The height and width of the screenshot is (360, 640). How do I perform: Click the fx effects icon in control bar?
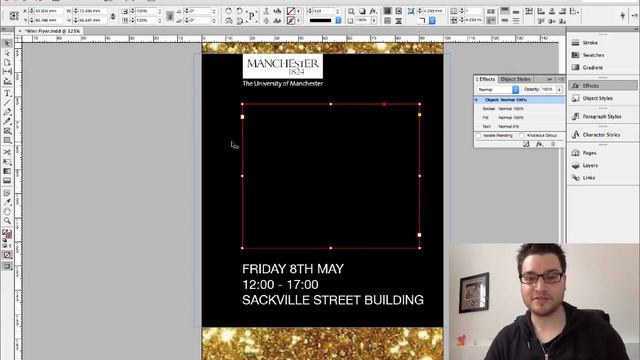click(373, 11)
